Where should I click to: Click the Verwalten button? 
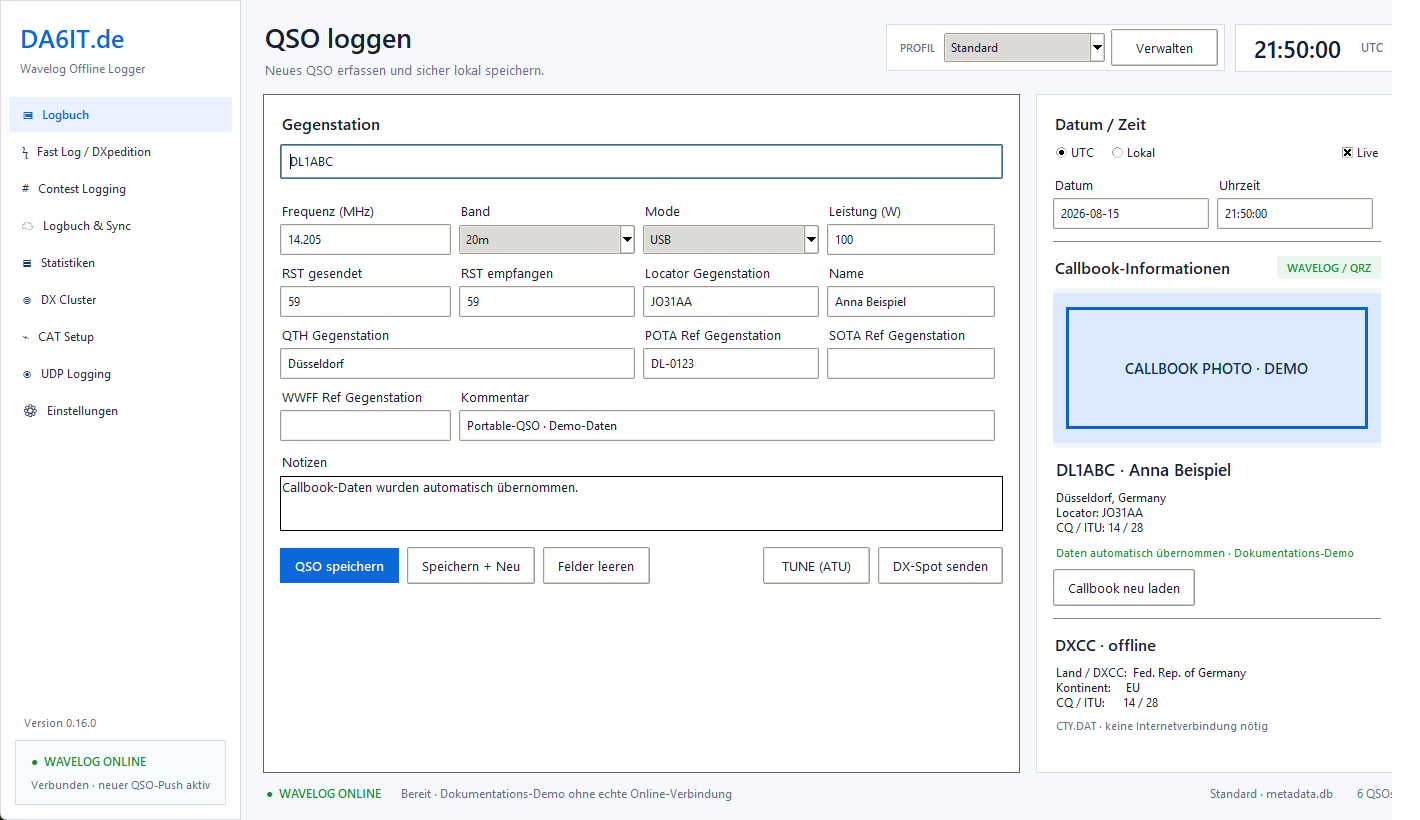click(x=1164, y=48)
